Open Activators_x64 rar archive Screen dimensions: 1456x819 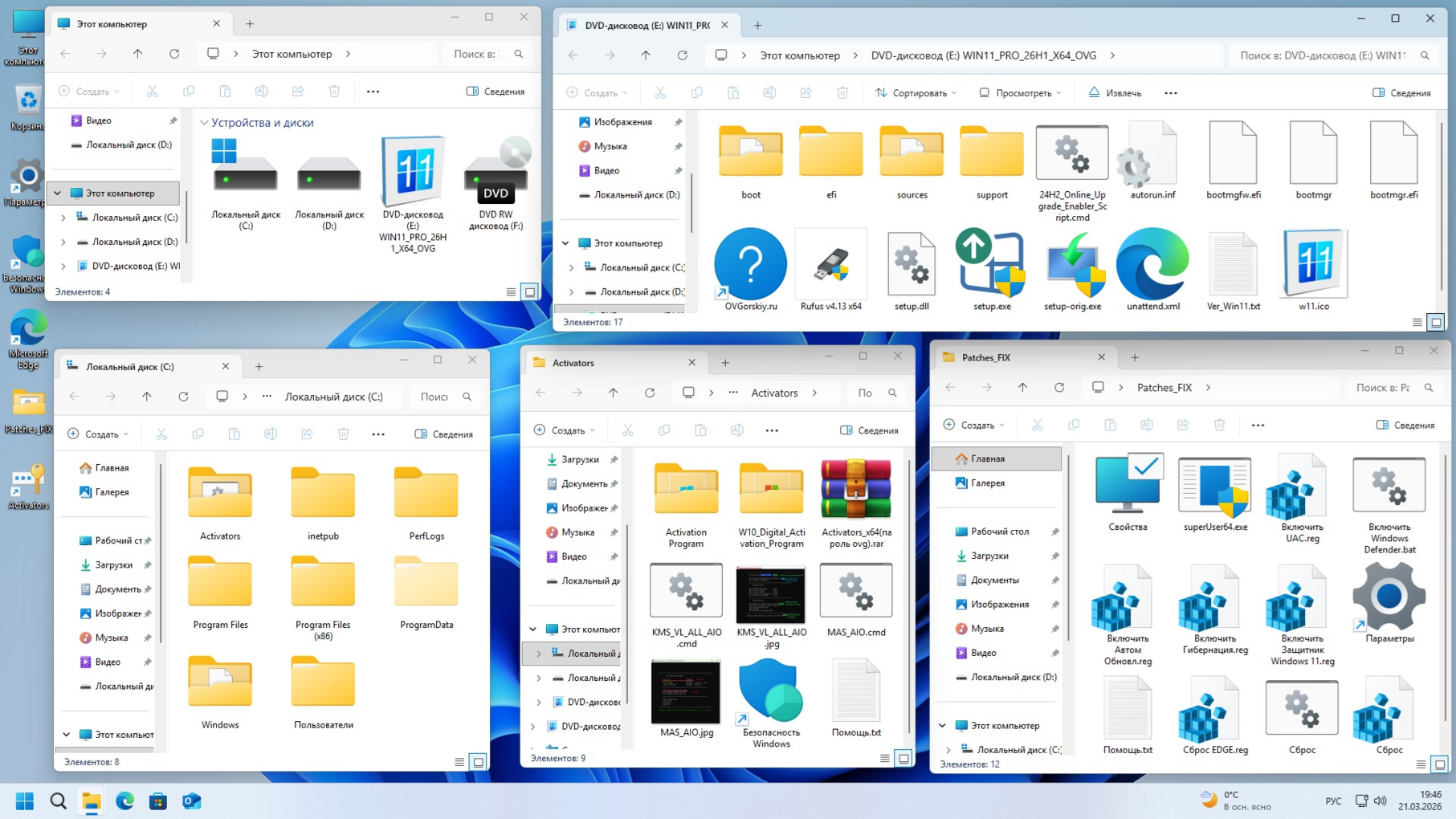[856, 491]
